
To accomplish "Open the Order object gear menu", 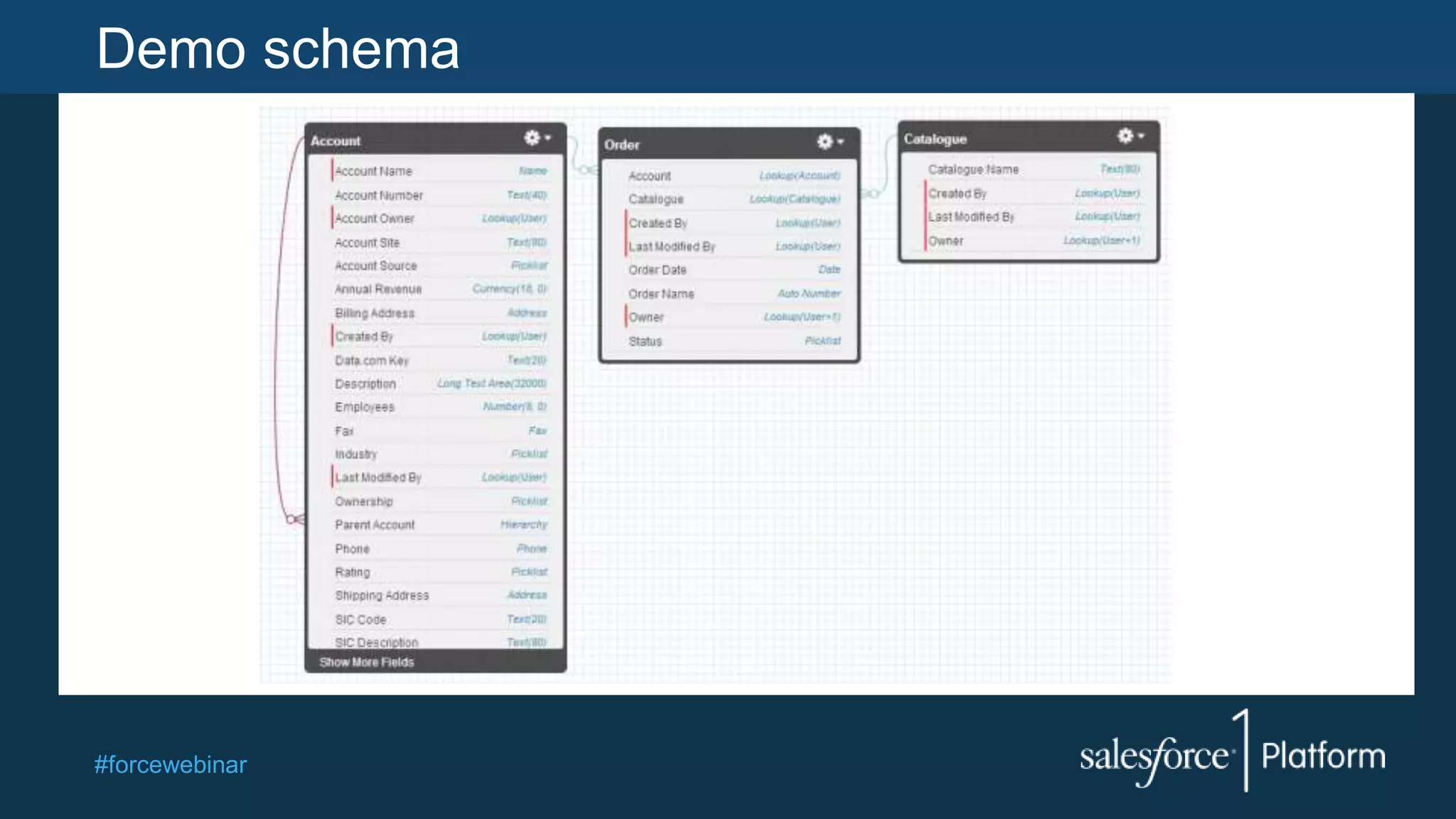I will point(830,141).
